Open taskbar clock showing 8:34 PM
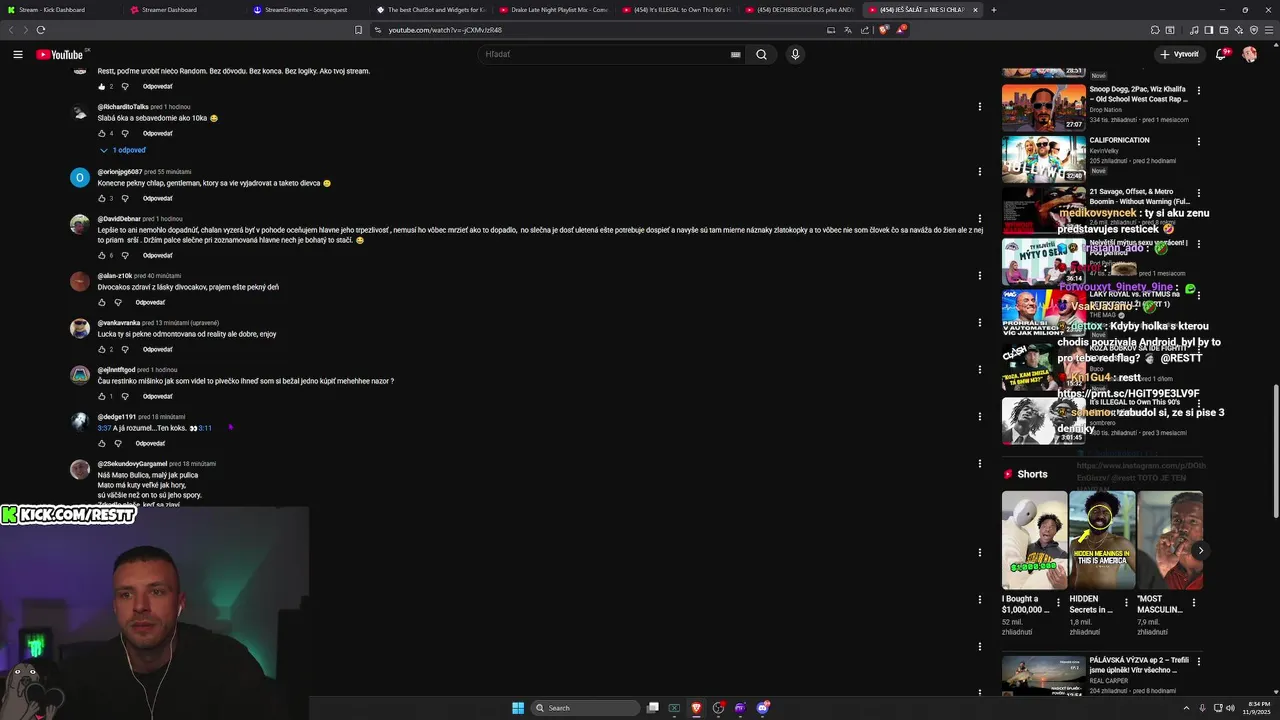Screen dimensions: 1280x720 tap(1257, 708)
